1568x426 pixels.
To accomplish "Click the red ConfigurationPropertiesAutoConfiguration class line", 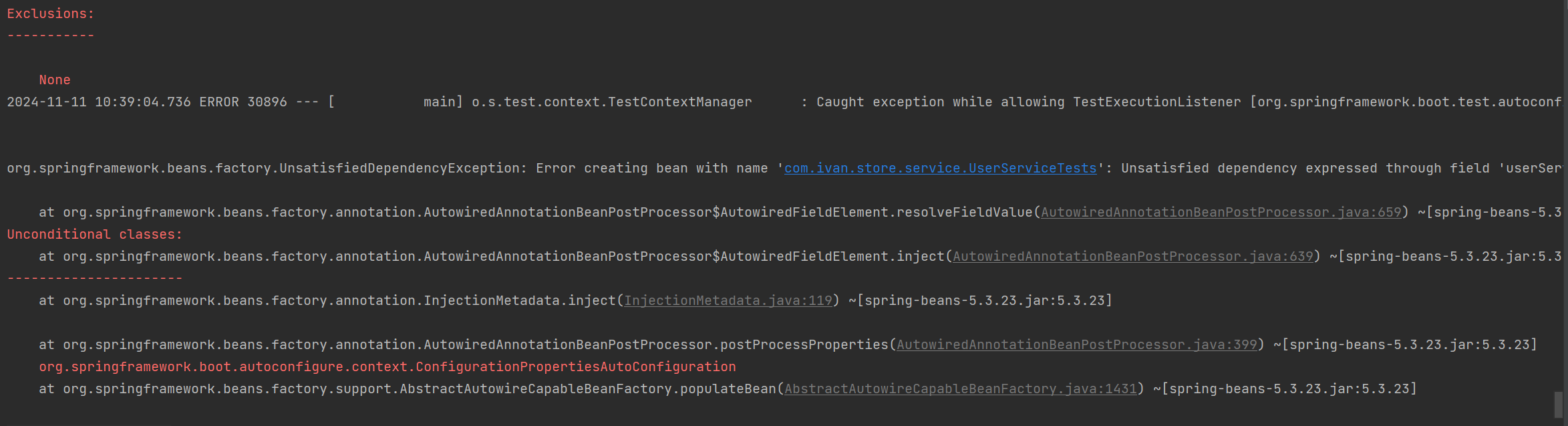I will click(387, 367).
